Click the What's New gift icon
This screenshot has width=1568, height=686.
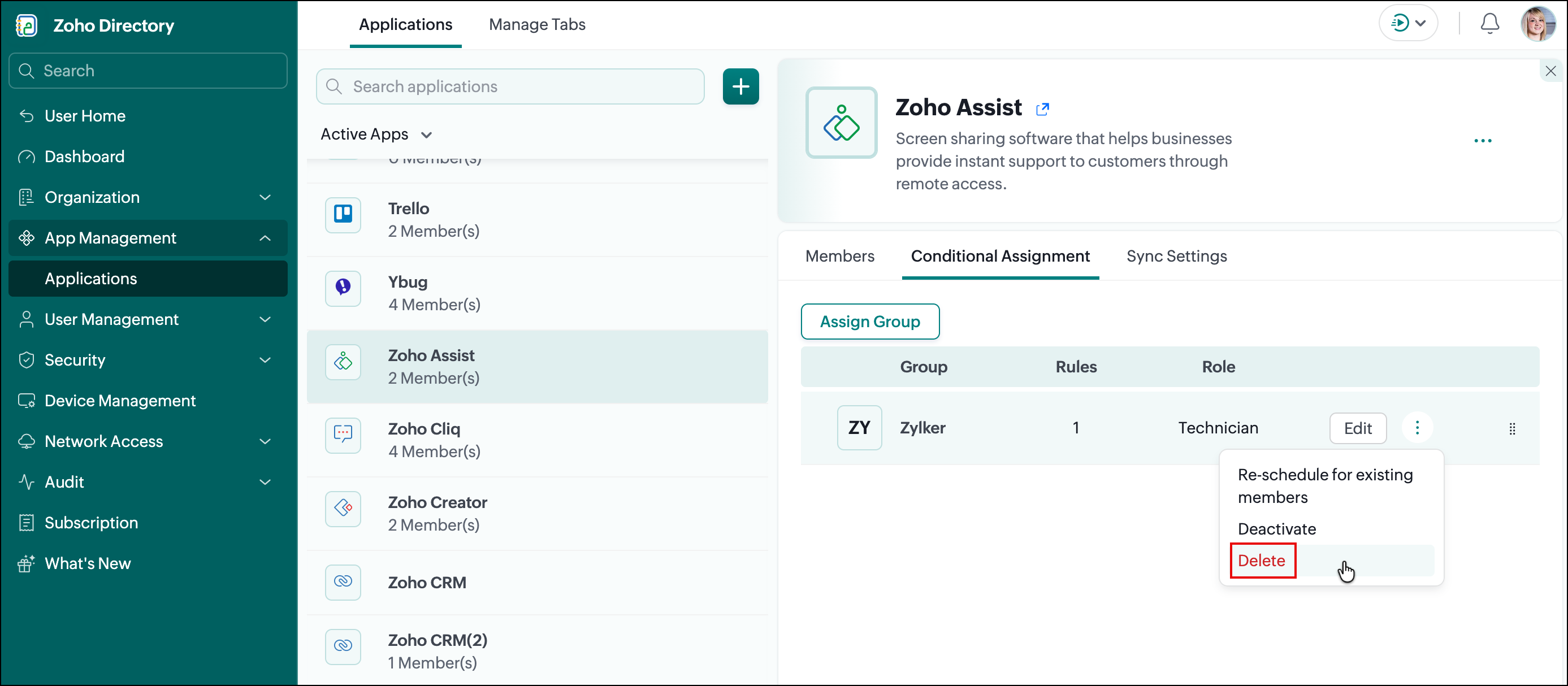(26, 563)
